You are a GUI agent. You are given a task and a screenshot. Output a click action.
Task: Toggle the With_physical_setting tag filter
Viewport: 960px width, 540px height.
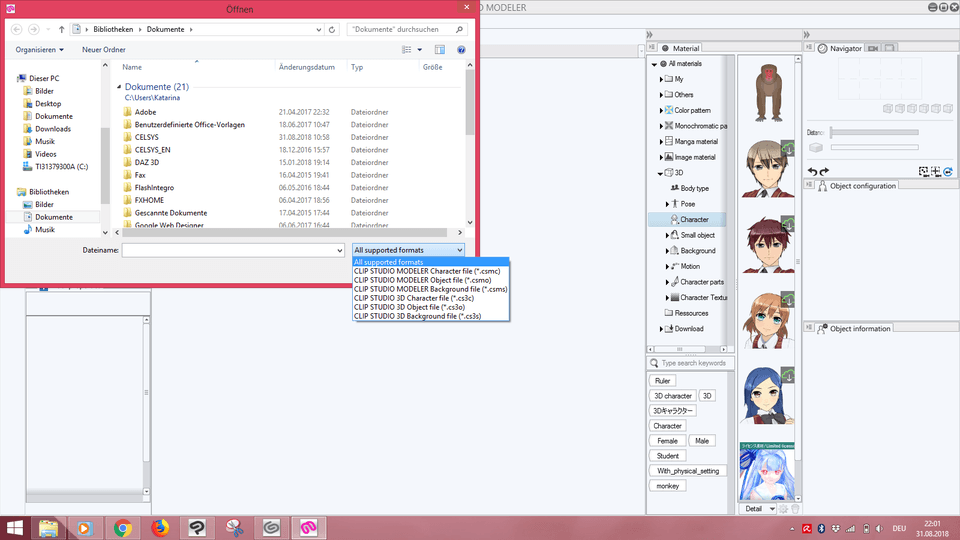tap(687, 471)
